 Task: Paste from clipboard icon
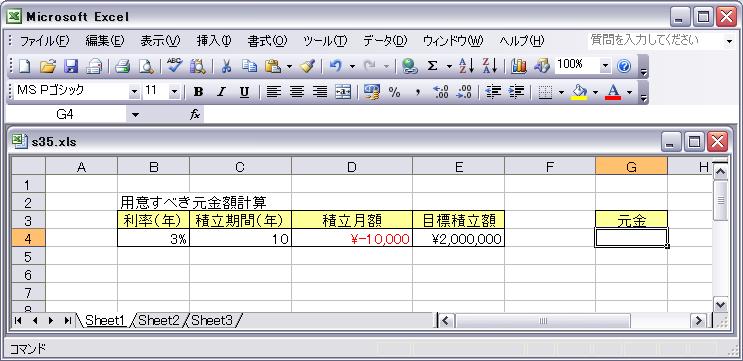pos(273,67)
